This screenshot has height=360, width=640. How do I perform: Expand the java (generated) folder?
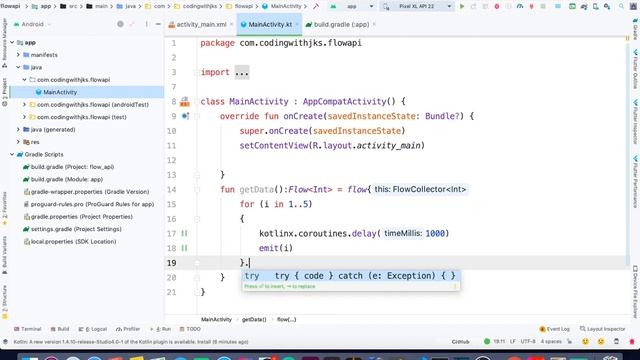pos(18,129)
